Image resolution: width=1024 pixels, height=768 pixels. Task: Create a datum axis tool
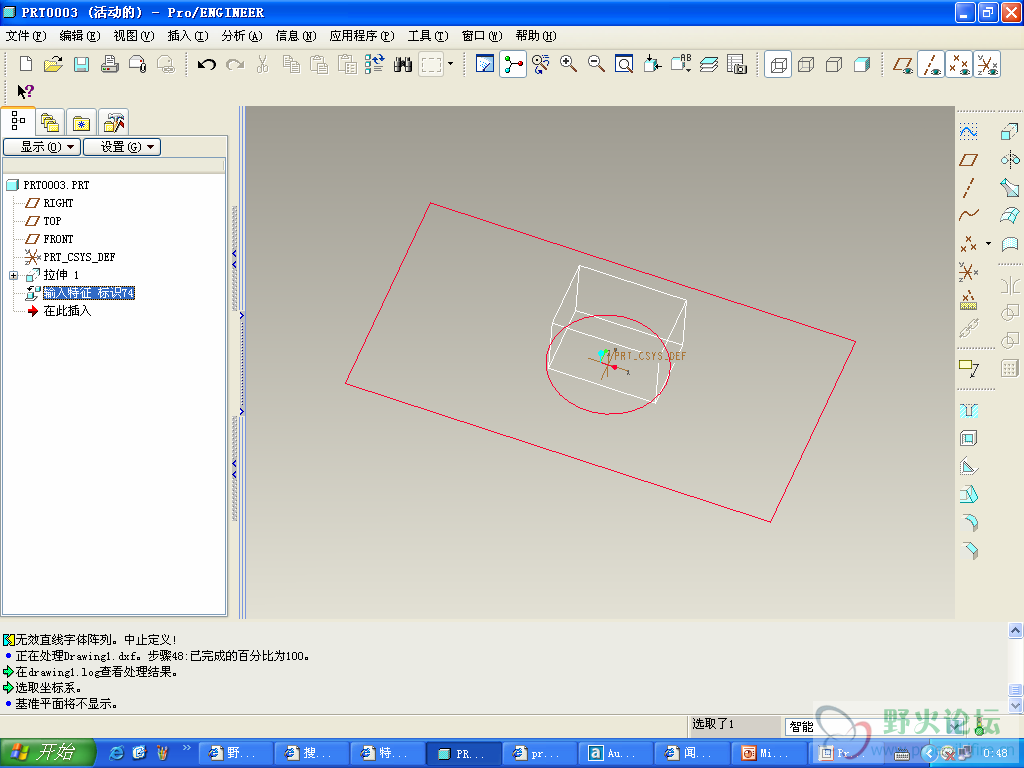pyautogui.click(x=968, y=187)
